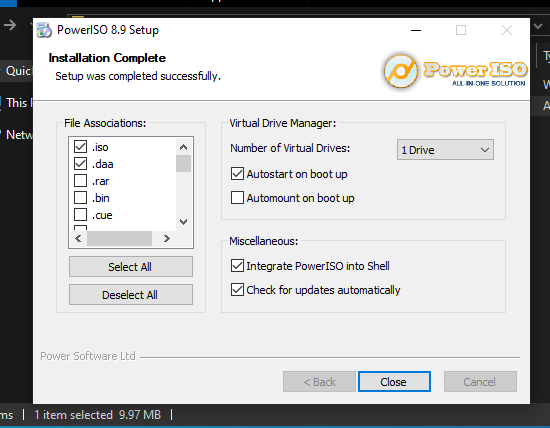The image size is (550, 428).
Task: Check the .rar file association
Action: (x=80, y=181)
